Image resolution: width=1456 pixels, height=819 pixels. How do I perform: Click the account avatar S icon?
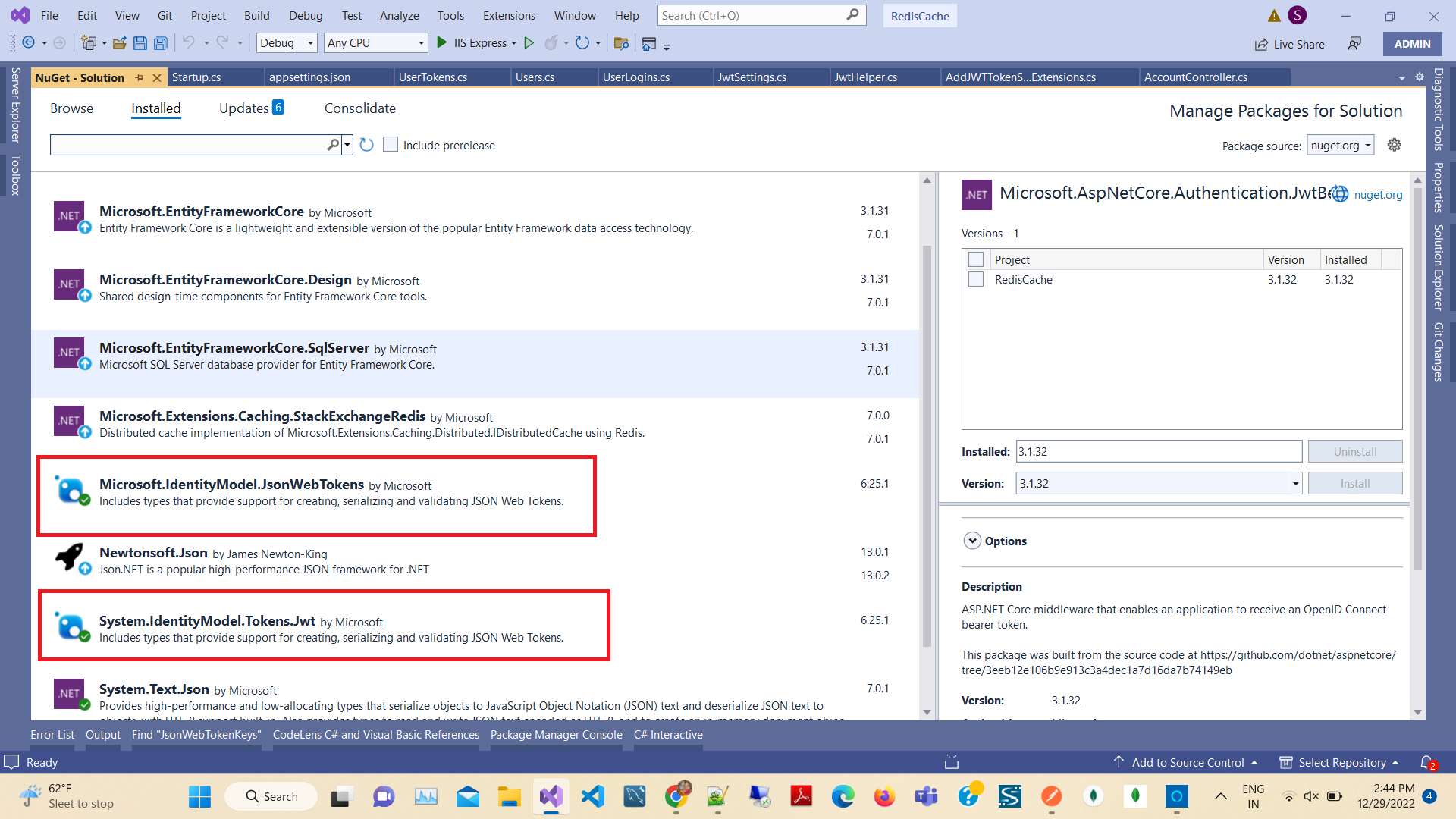1298,15
